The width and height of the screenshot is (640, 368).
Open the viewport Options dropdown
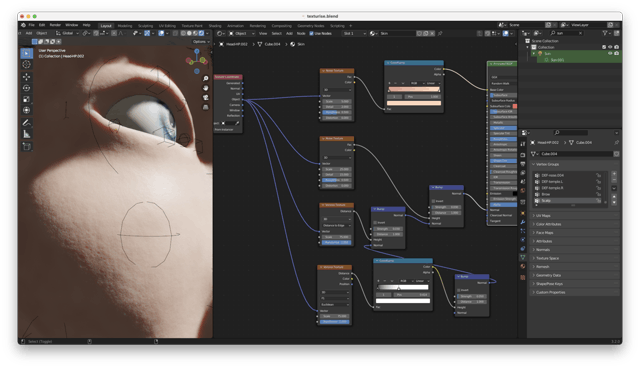(x=201, y=42)
